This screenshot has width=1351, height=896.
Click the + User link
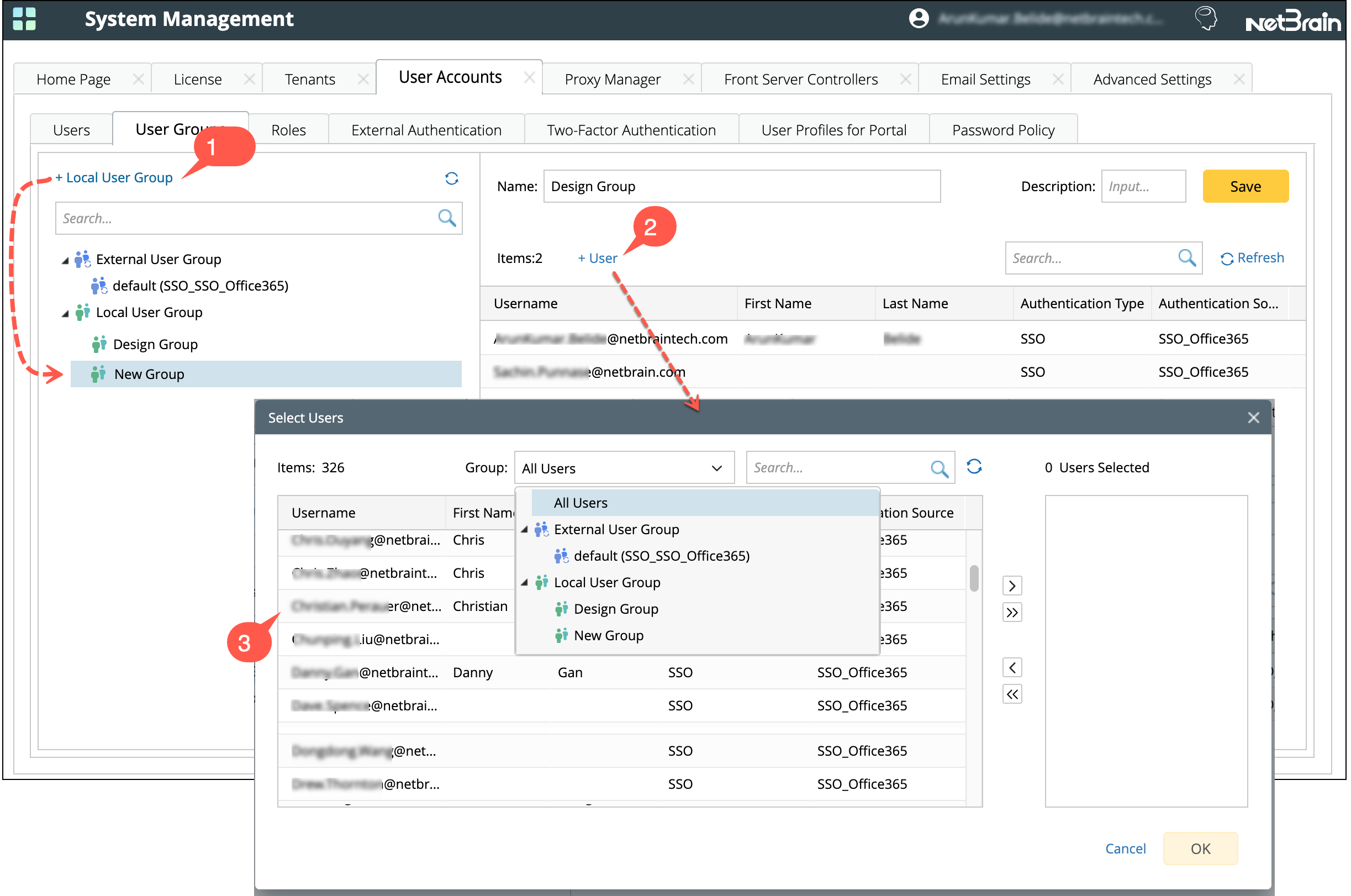[597, 259]
